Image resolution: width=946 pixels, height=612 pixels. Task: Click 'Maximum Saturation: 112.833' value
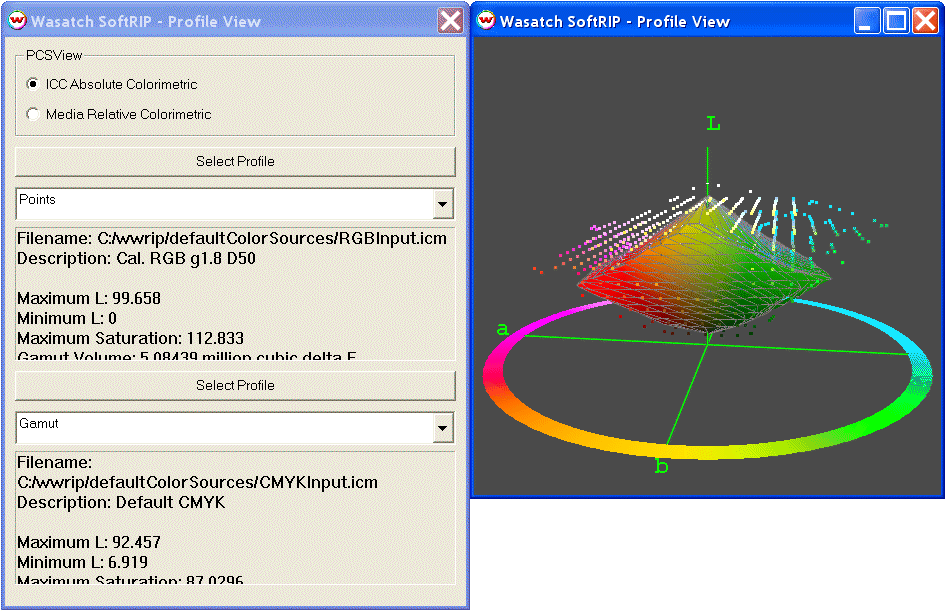click(130, 338)
